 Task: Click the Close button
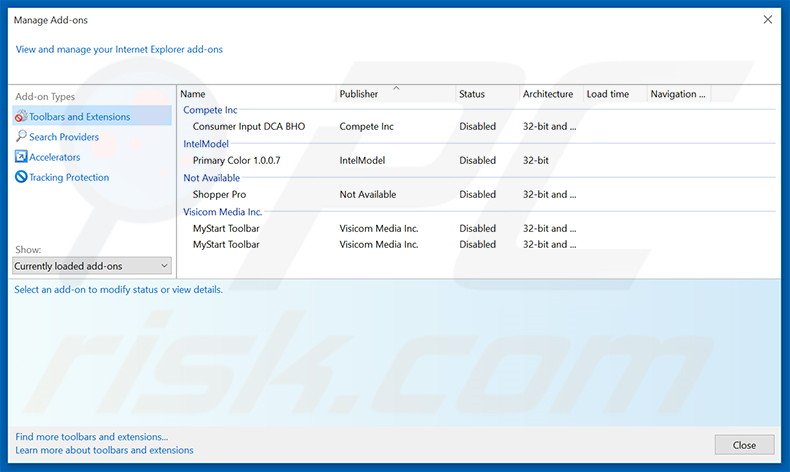pos(744,445)
